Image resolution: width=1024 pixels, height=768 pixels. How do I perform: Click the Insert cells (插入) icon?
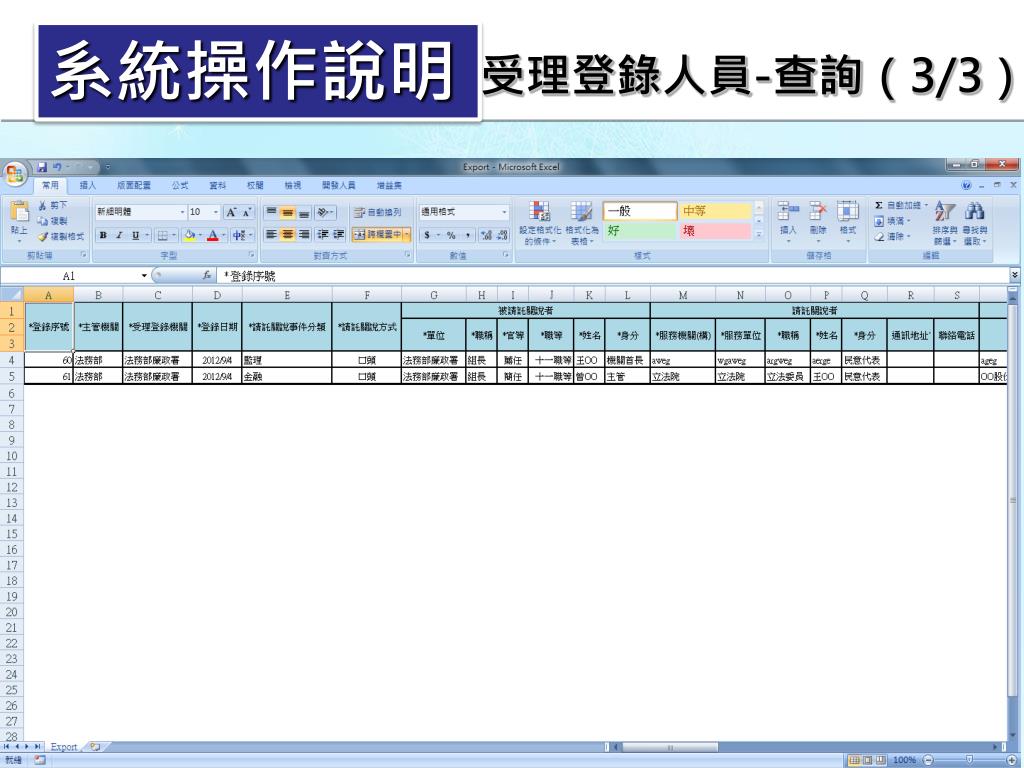[x=788, y=211]
